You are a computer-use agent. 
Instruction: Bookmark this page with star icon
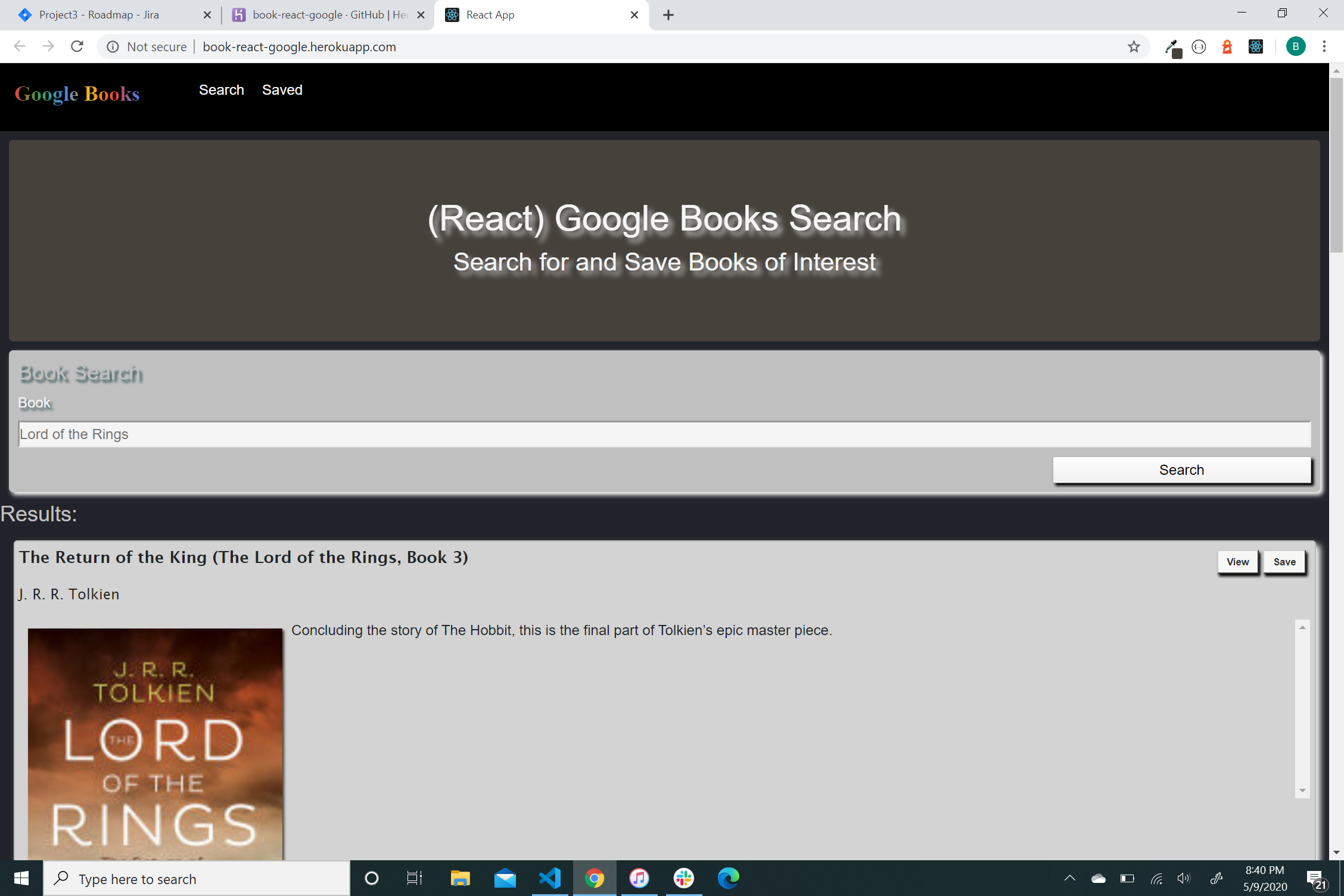[x=1134, y=46]
